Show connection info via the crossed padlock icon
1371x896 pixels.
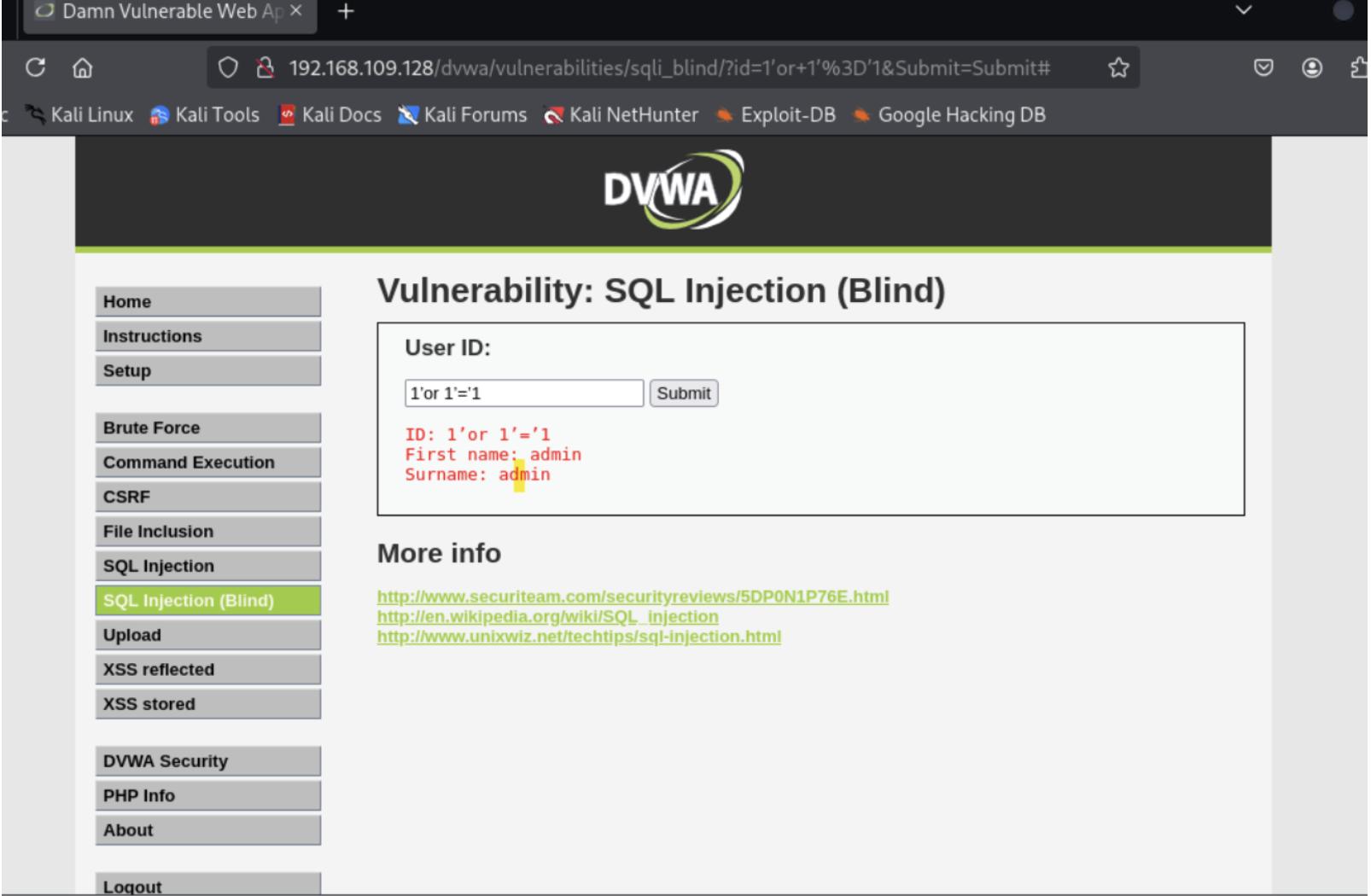coord(265,67)
